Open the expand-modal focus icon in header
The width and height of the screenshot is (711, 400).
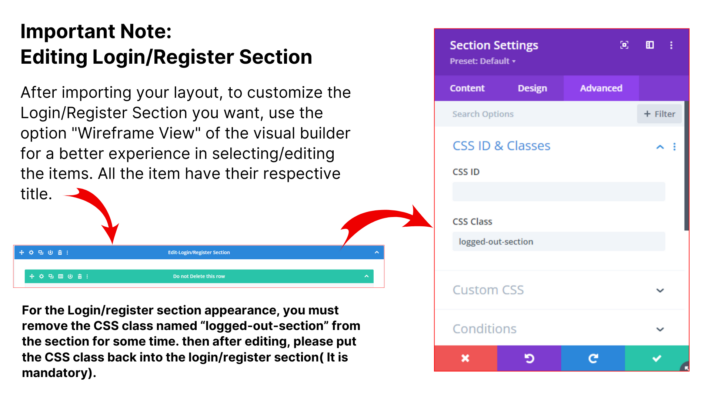tap(624, 45)
